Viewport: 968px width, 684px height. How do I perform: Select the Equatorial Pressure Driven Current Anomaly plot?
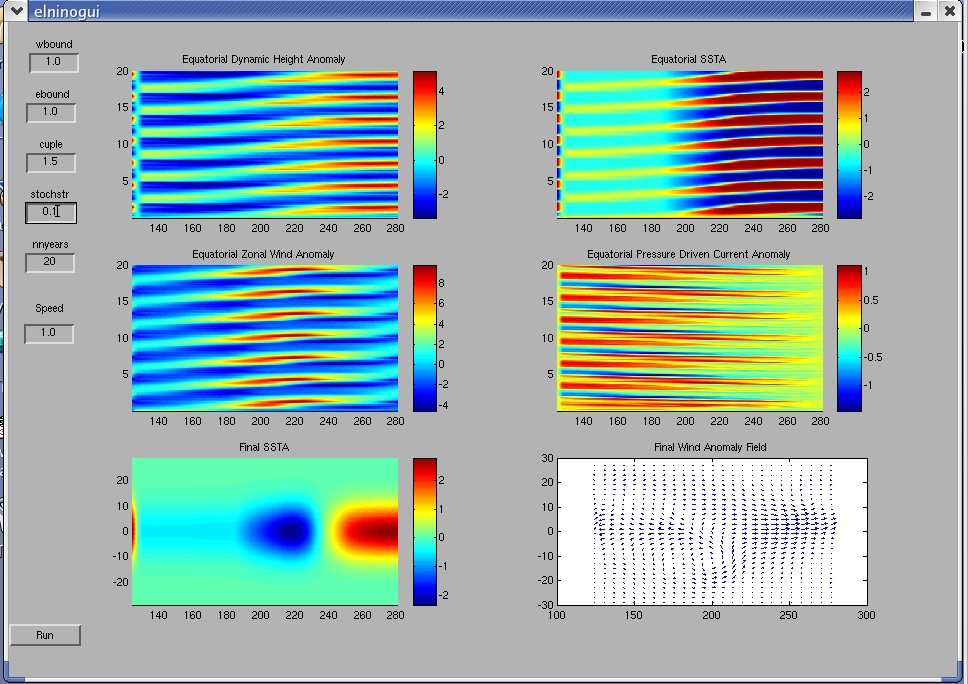[690, 338]
